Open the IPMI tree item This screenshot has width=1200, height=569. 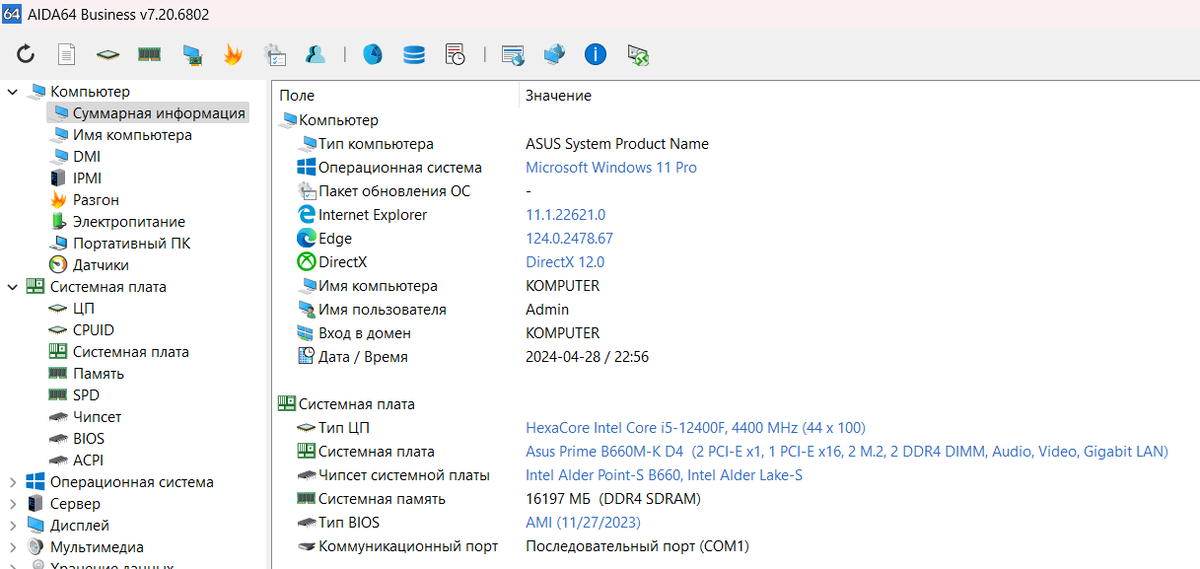click(87, 178)
